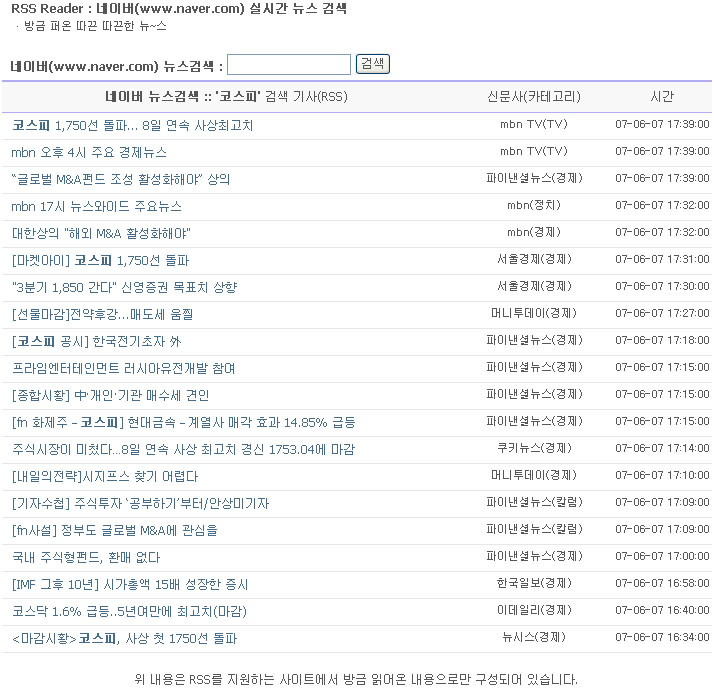Click the footer note about RSS-supported sites
This screenshot has height=697, width=714.
[x=356, y=680]
